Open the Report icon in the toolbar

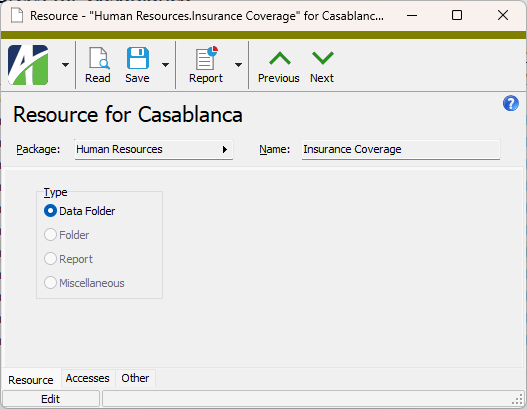tap(206, 58)
